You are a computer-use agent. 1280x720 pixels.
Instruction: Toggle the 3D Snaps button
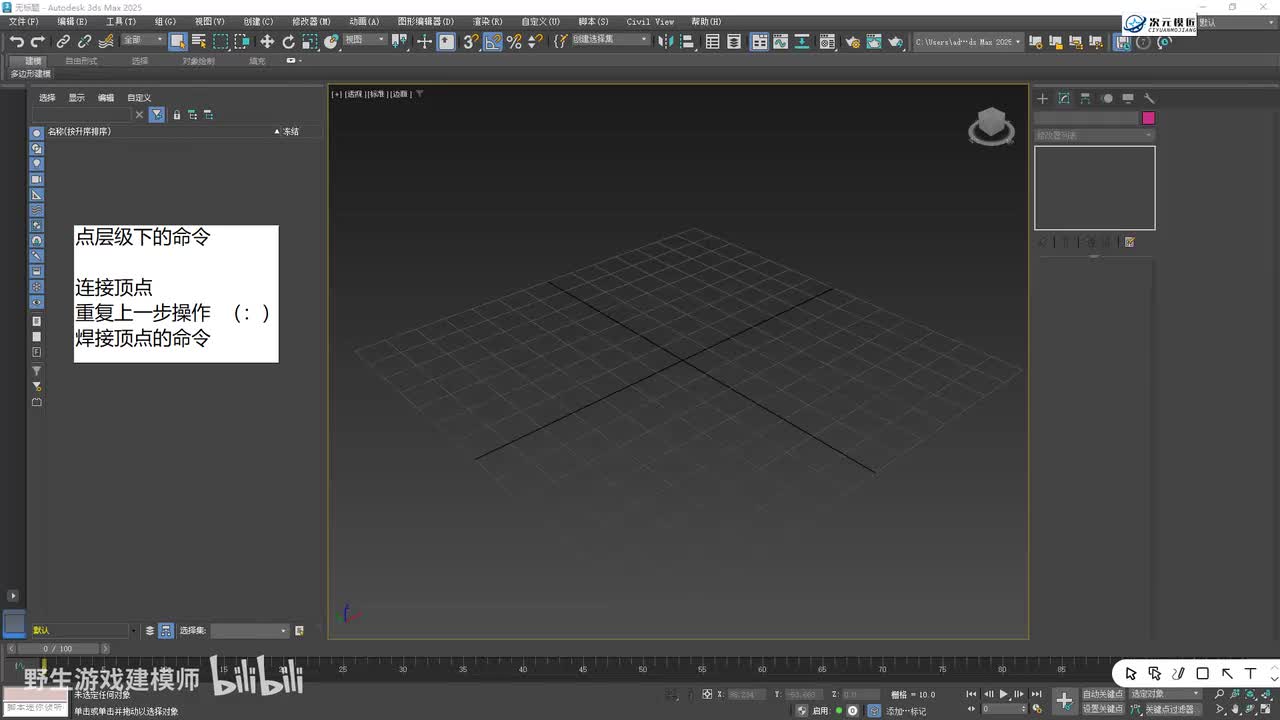tap(470, 41)
